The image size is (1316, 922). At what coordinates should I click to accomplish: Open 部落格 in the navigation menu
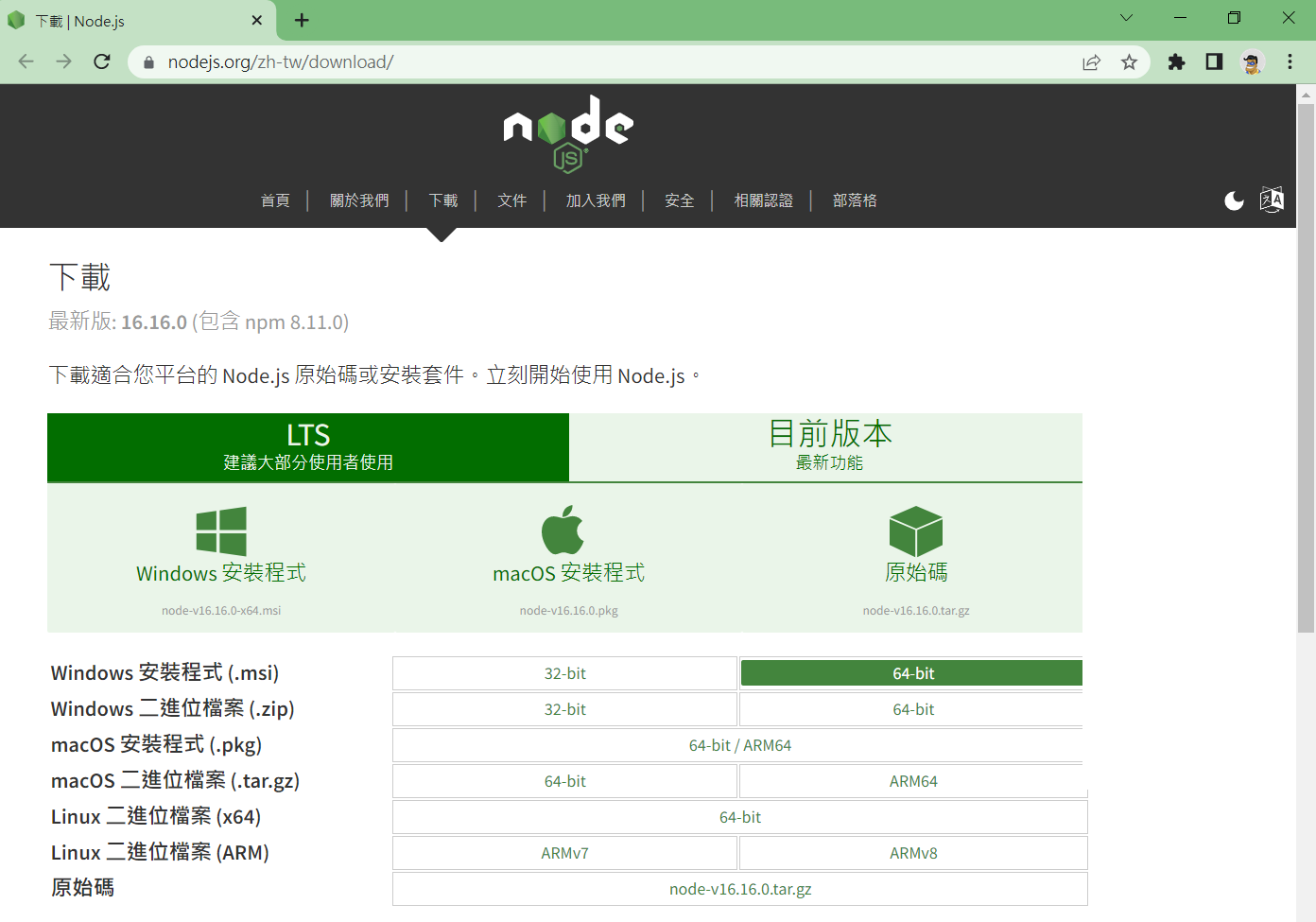point(855,200)
